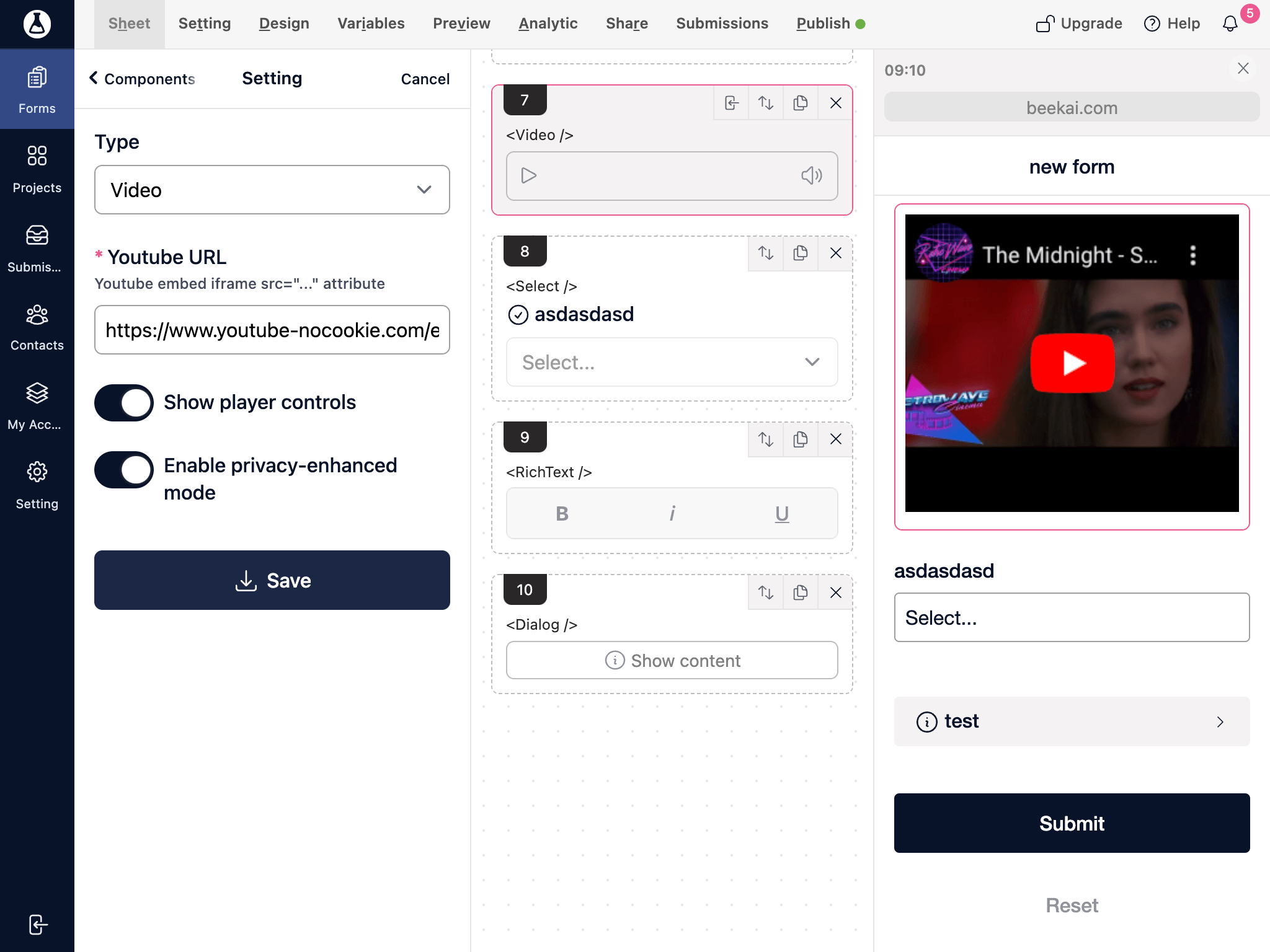Image resolution: width=1270 pixels, height=952 pixels.
Task: Click Italic in RichText component
Action: click(x=672, y=513)
